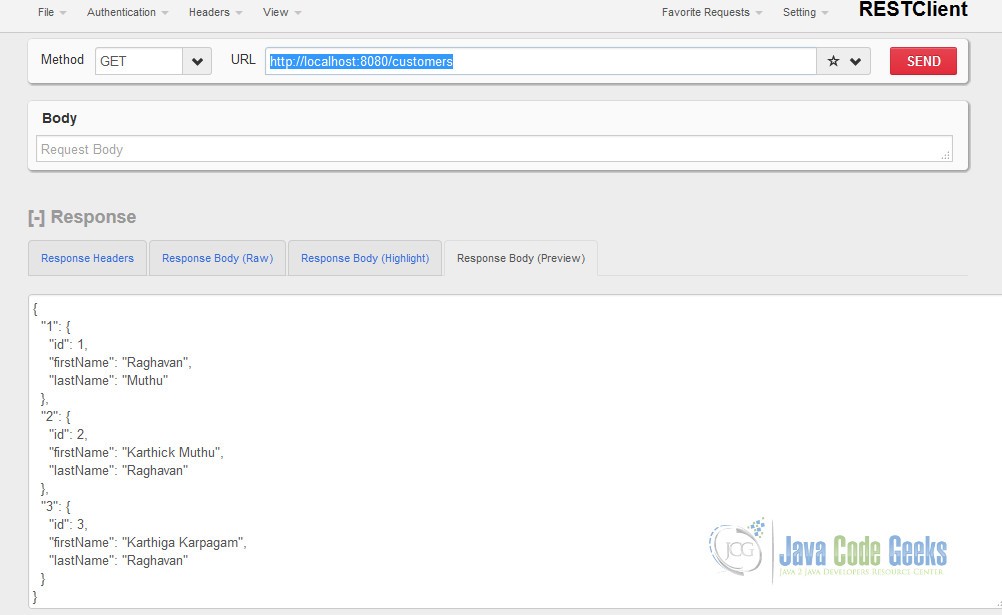
Task: Click the "id": 3 line
Action: tap(68, 525)
